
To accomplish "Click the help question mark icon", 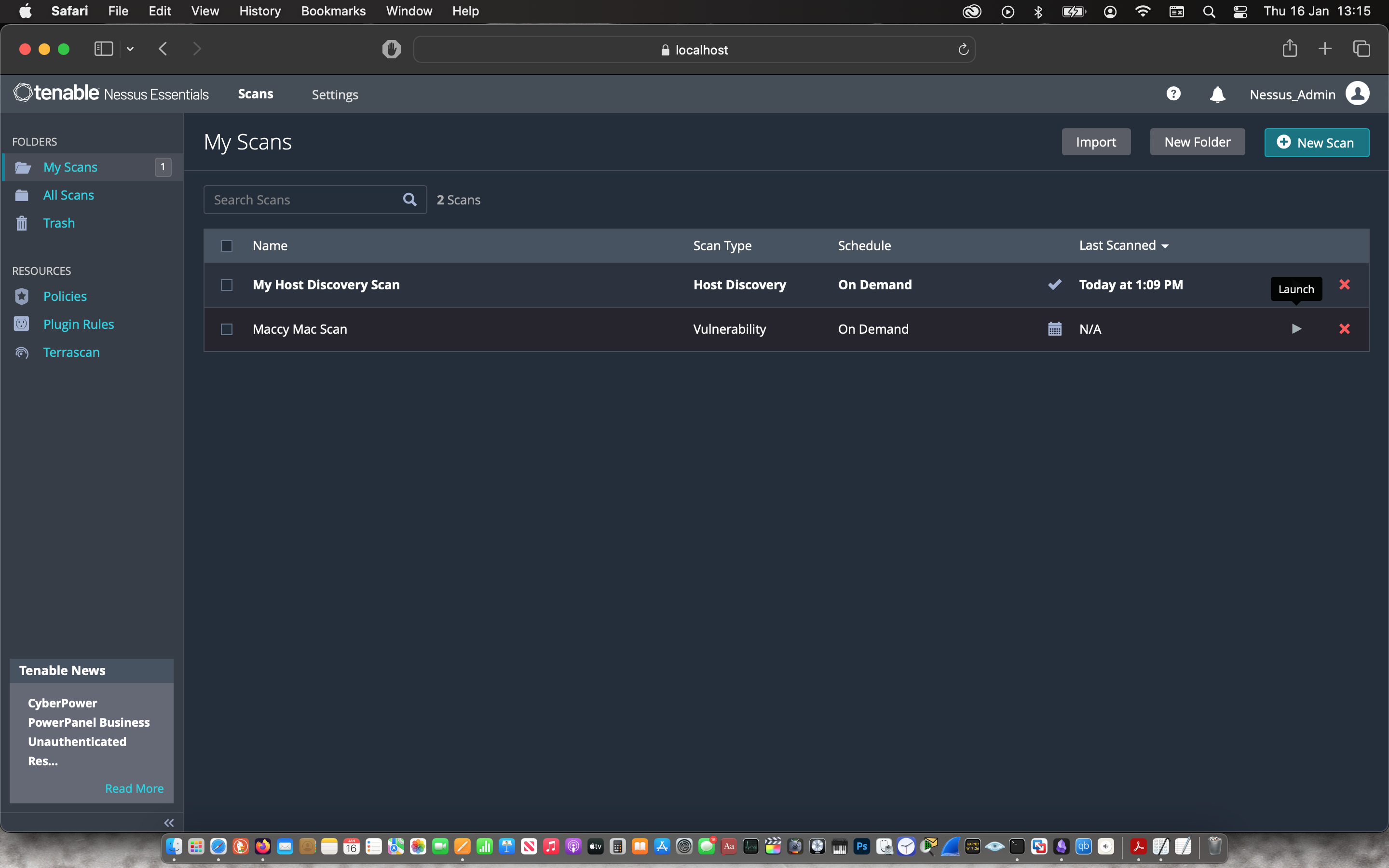I will (x=1173, y=94).
